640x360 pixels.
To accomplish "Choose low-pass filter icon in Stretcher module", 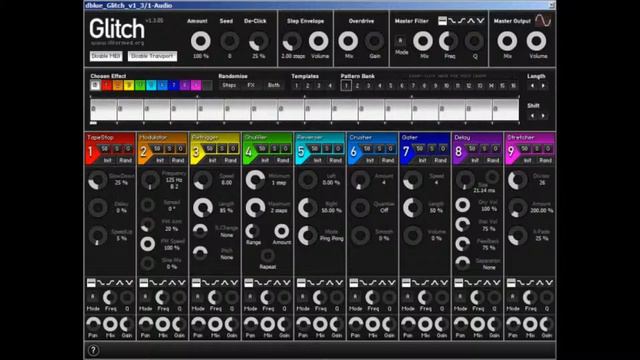I will click(521, 282).
